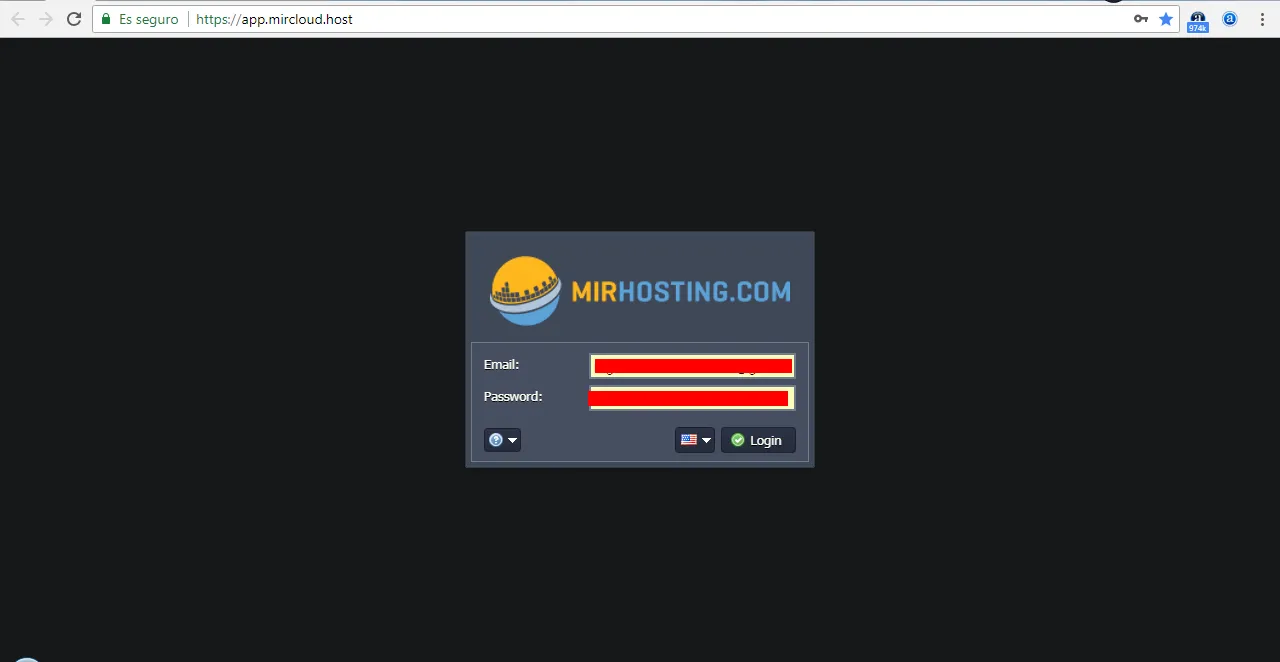The height and width of the screenshot is (662, 1280).
Task: Click the saved password key icon
Action: click(x=1141, y=19)
